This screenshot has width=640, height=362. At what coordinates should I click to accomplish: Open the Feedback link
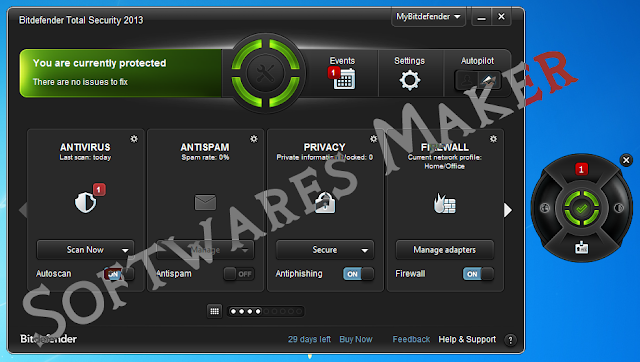411,339
